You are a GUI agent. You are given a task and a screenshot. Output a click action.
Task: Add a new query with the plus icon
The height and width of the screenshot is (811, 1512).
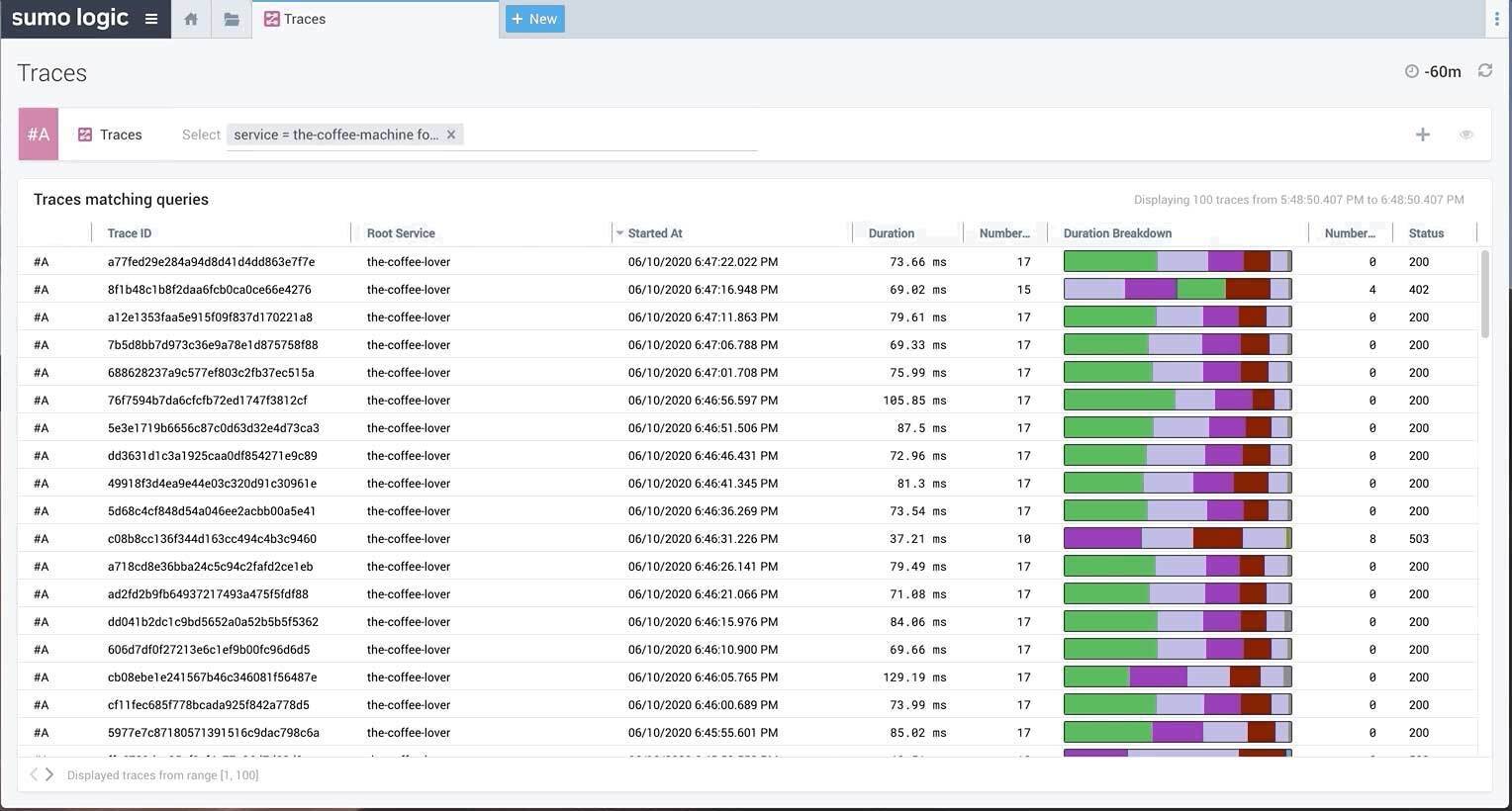click(x=1422, y=135)
